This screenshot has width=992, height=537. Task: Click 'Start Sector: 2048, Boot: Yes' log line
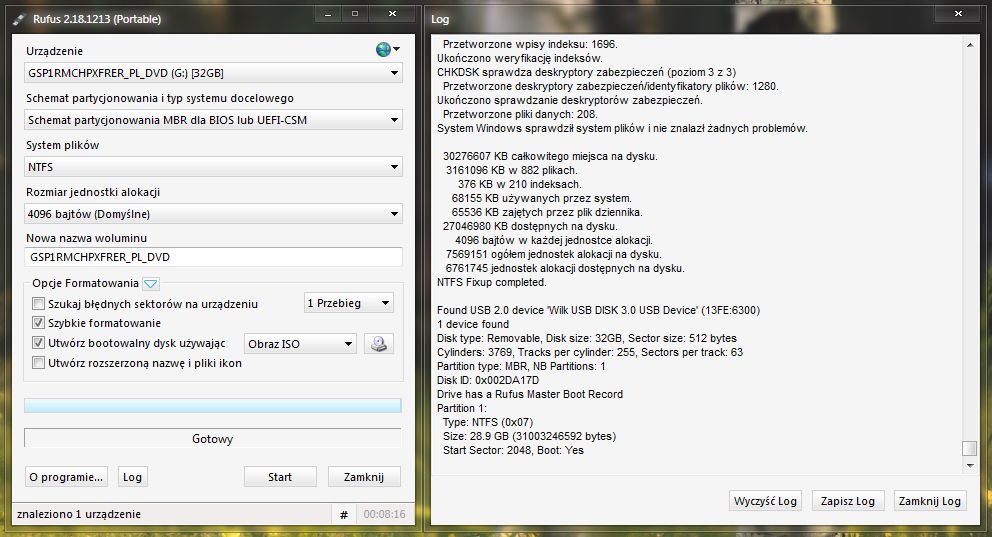coord(513,450)
